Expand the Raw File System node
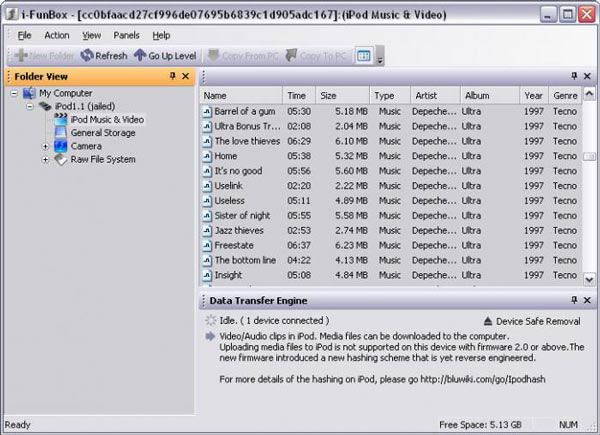 (x=46, y=160)
